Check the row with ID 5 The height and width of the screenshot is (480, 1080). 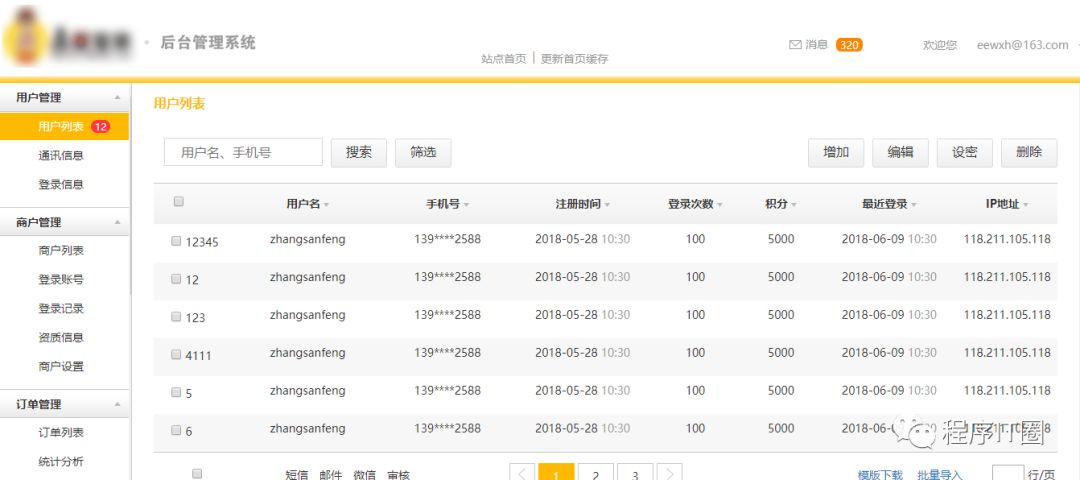176,393
